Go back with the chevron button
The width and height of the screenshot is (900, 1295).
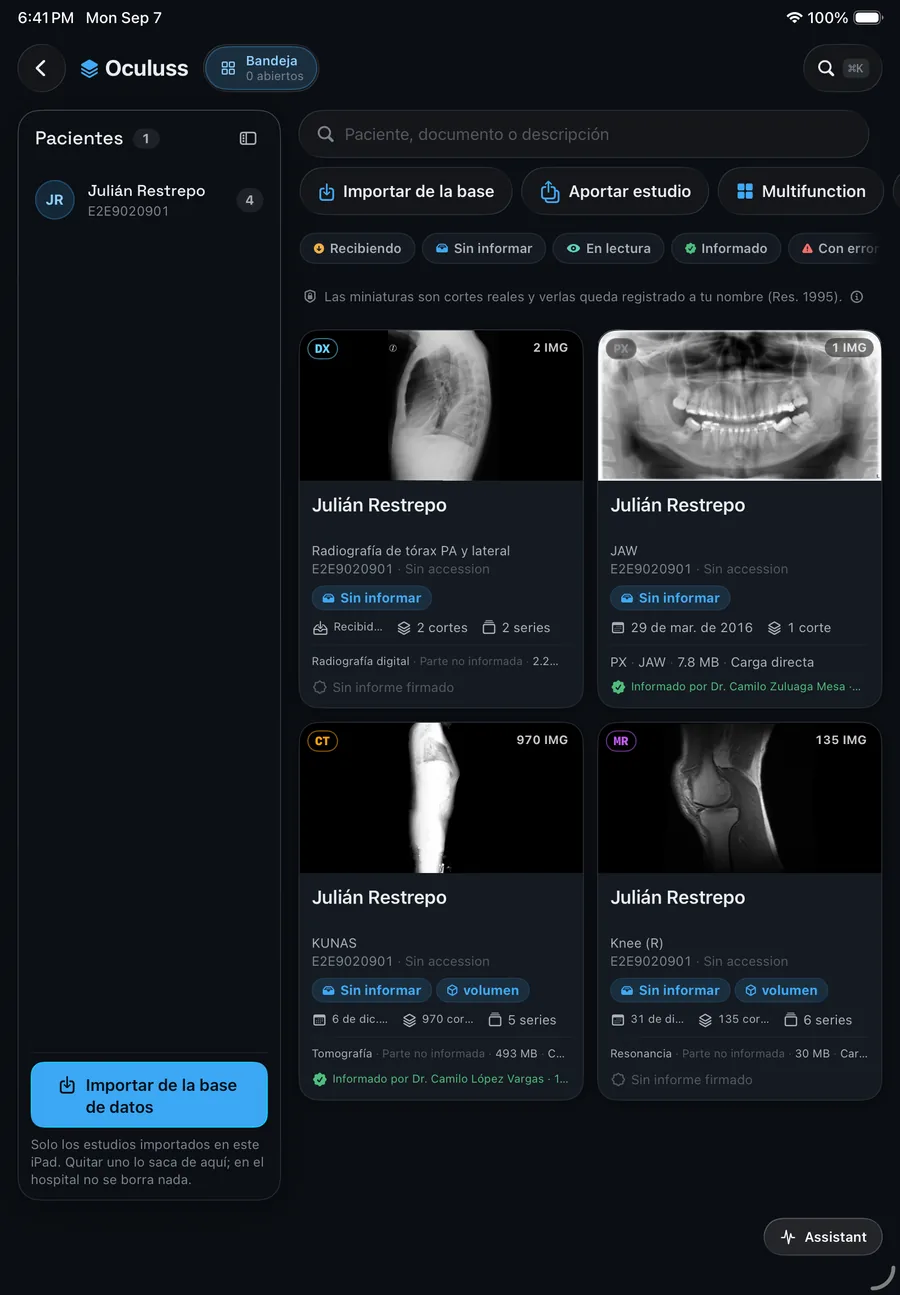click(x=41, y=68)
